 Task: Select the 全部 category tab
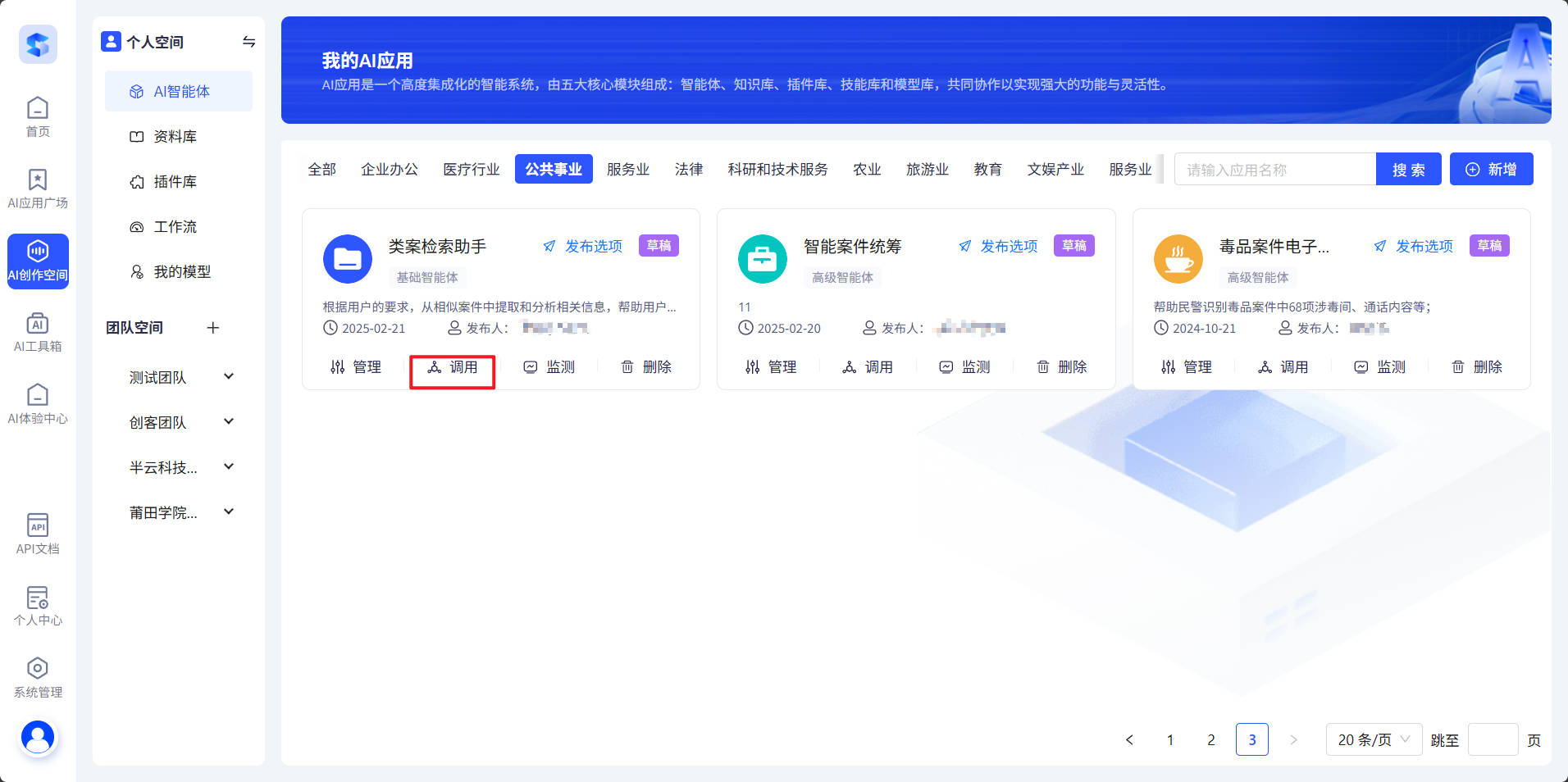(322, 169)
